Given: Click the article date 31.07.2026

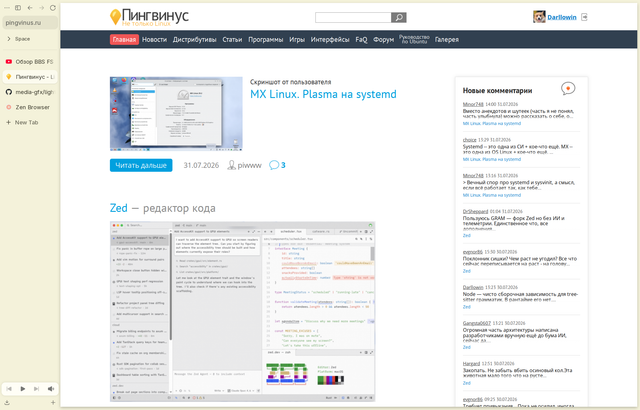Looking at the screenshot, I should (x=201, y=165).
